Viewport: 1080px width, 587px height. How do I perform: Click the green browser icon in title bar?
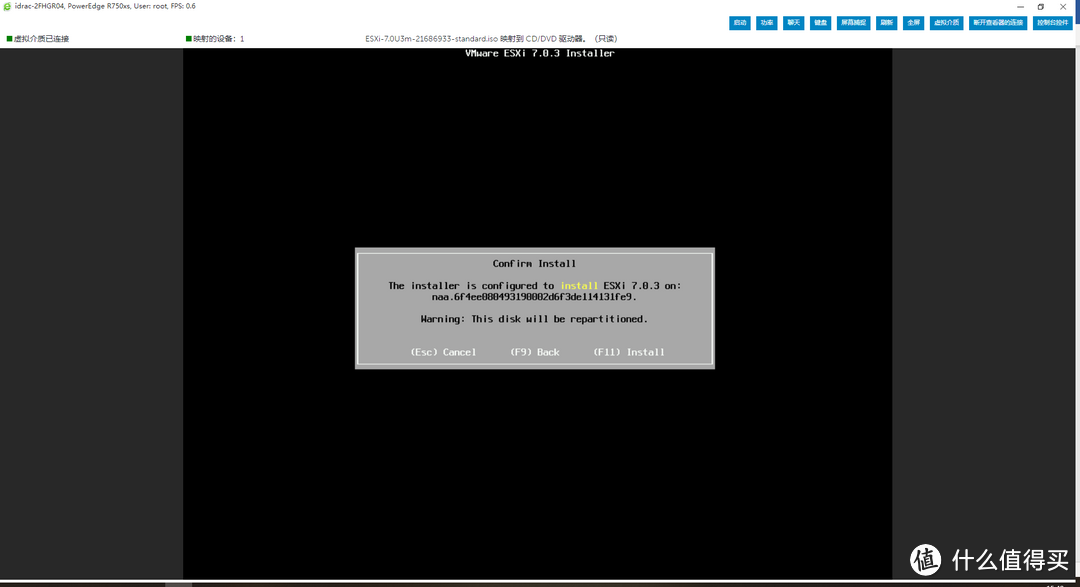click(x=7, y=6)
